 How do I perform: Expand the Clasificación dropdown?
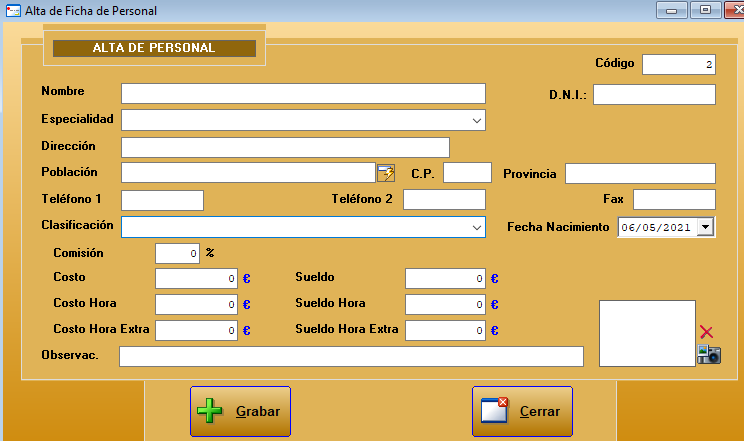[x=477, y=227]
